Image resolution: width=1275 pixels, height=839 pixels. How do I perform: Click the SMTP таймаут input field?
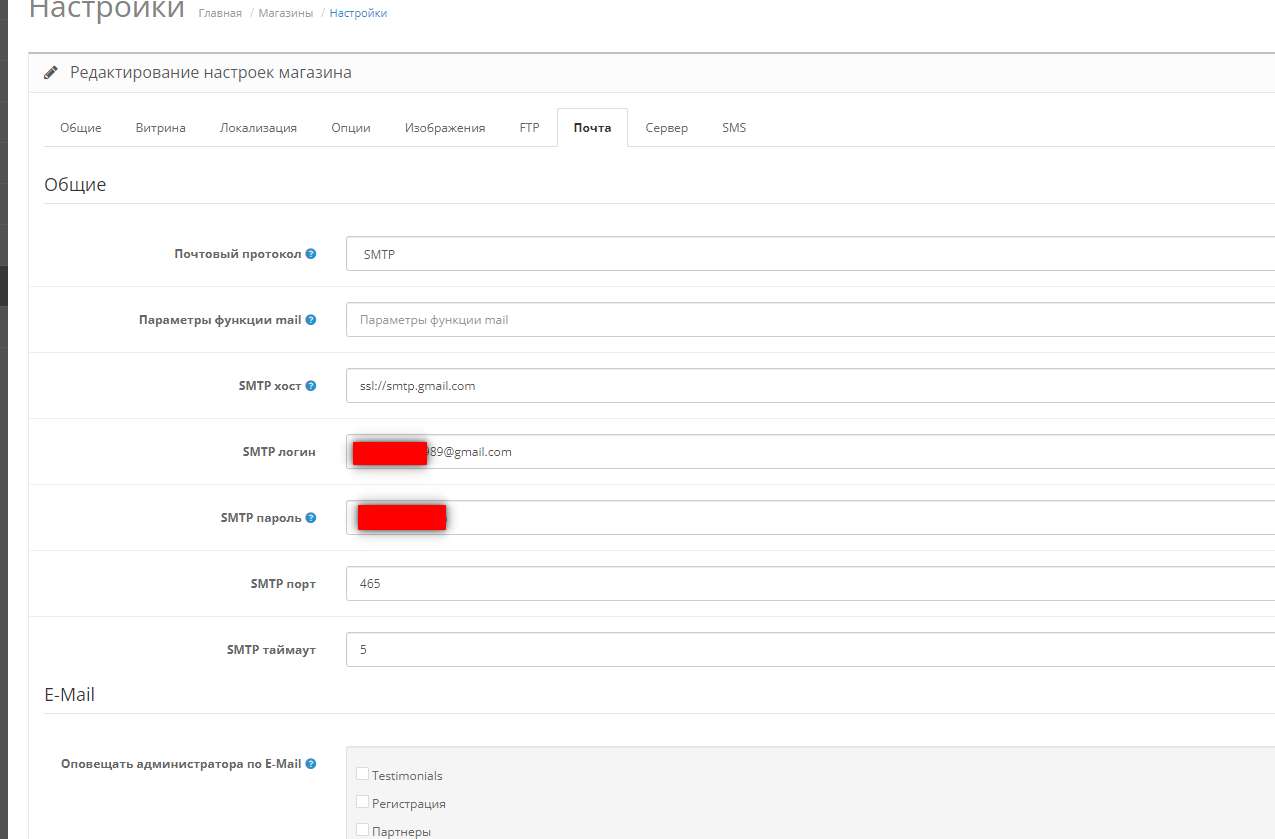tap(810, 650)
